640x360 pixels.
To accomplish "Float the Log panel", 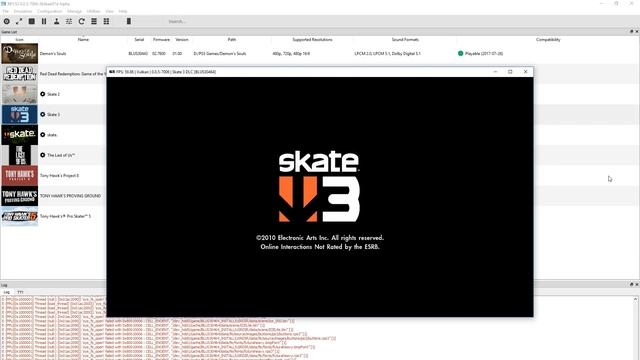I will point(631,284).
